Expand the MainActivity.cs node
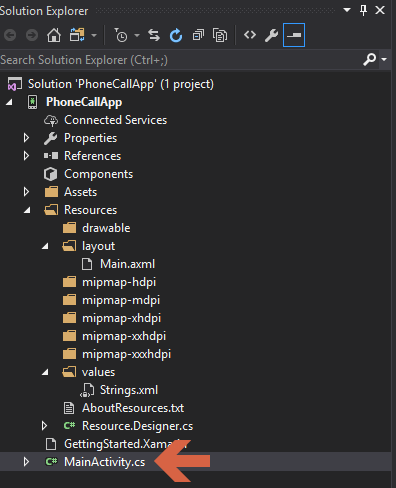This screenshot has width=396, height=488. [26, 462]
